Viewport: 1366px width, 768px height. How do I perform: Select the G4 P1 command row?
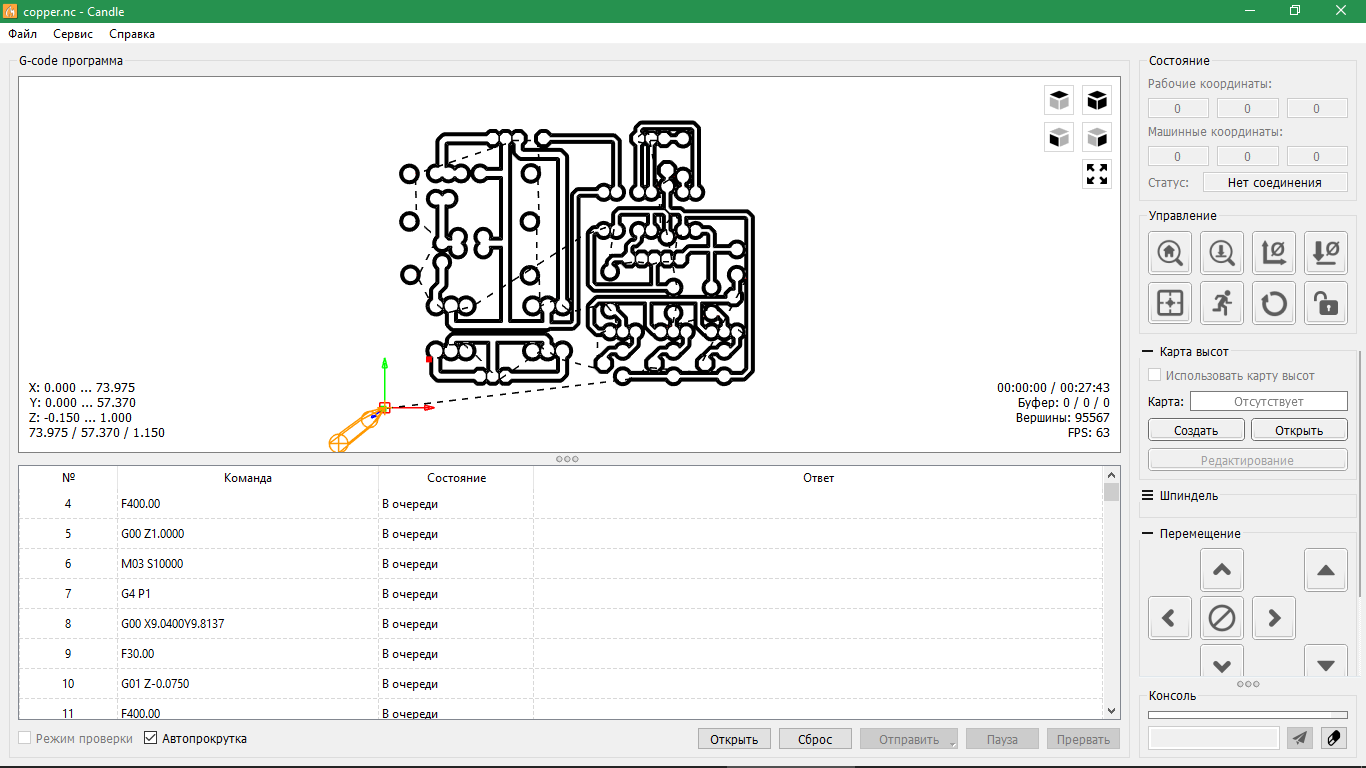click(561, 594)
